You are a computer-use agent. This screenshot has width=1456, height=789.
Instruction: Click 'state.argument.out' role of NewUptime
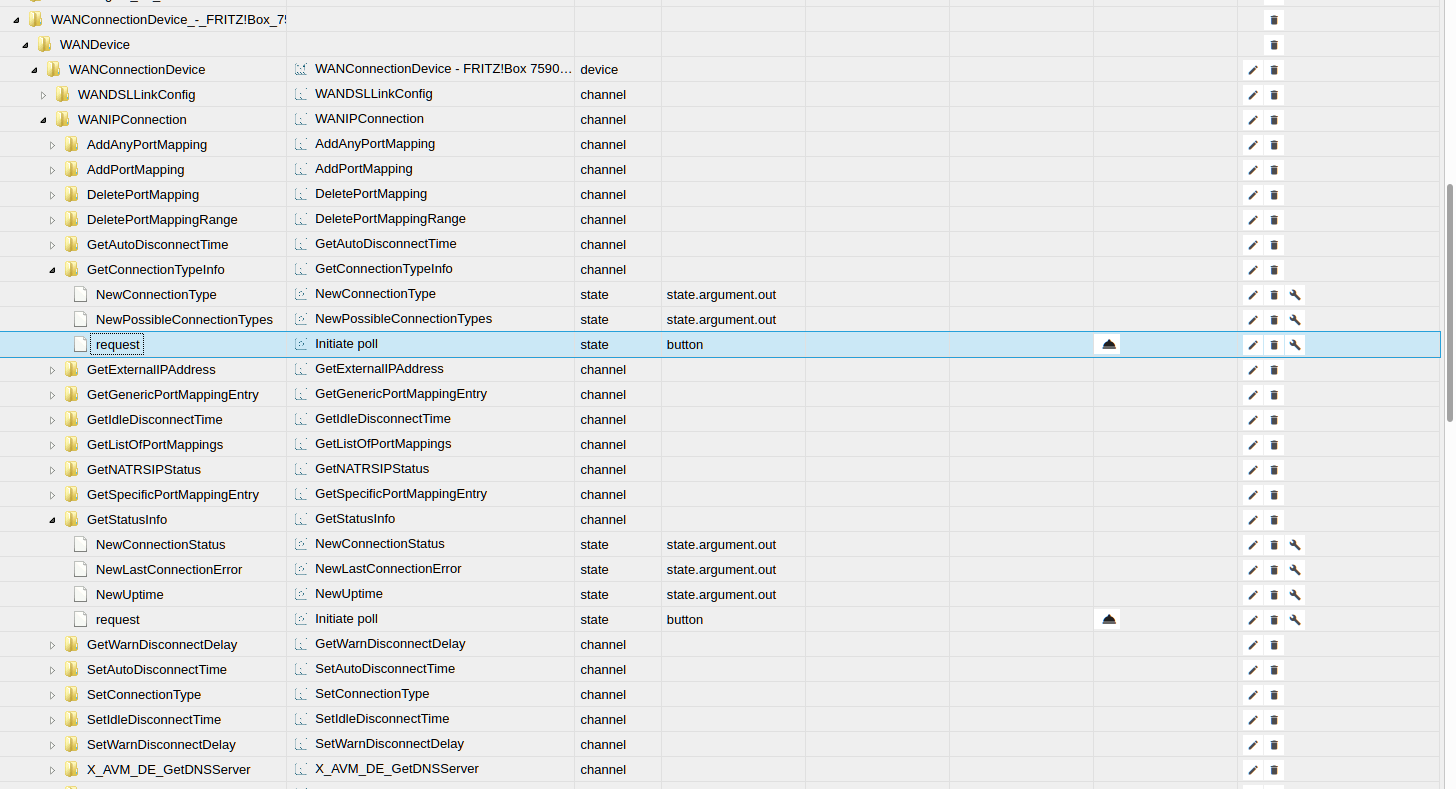[721, 595]
